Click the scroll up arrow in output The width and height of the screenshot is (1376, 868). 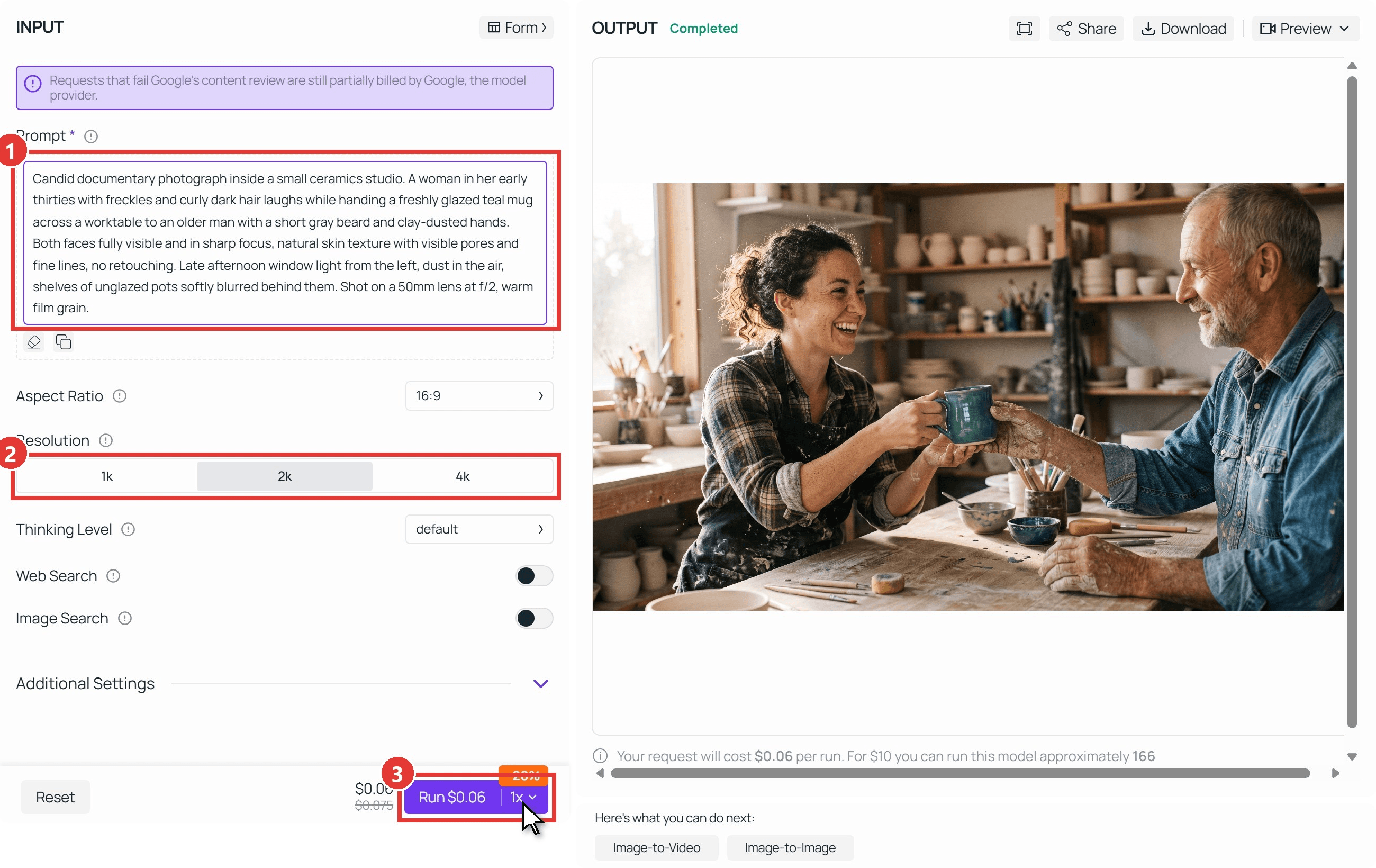[1352, 66]
